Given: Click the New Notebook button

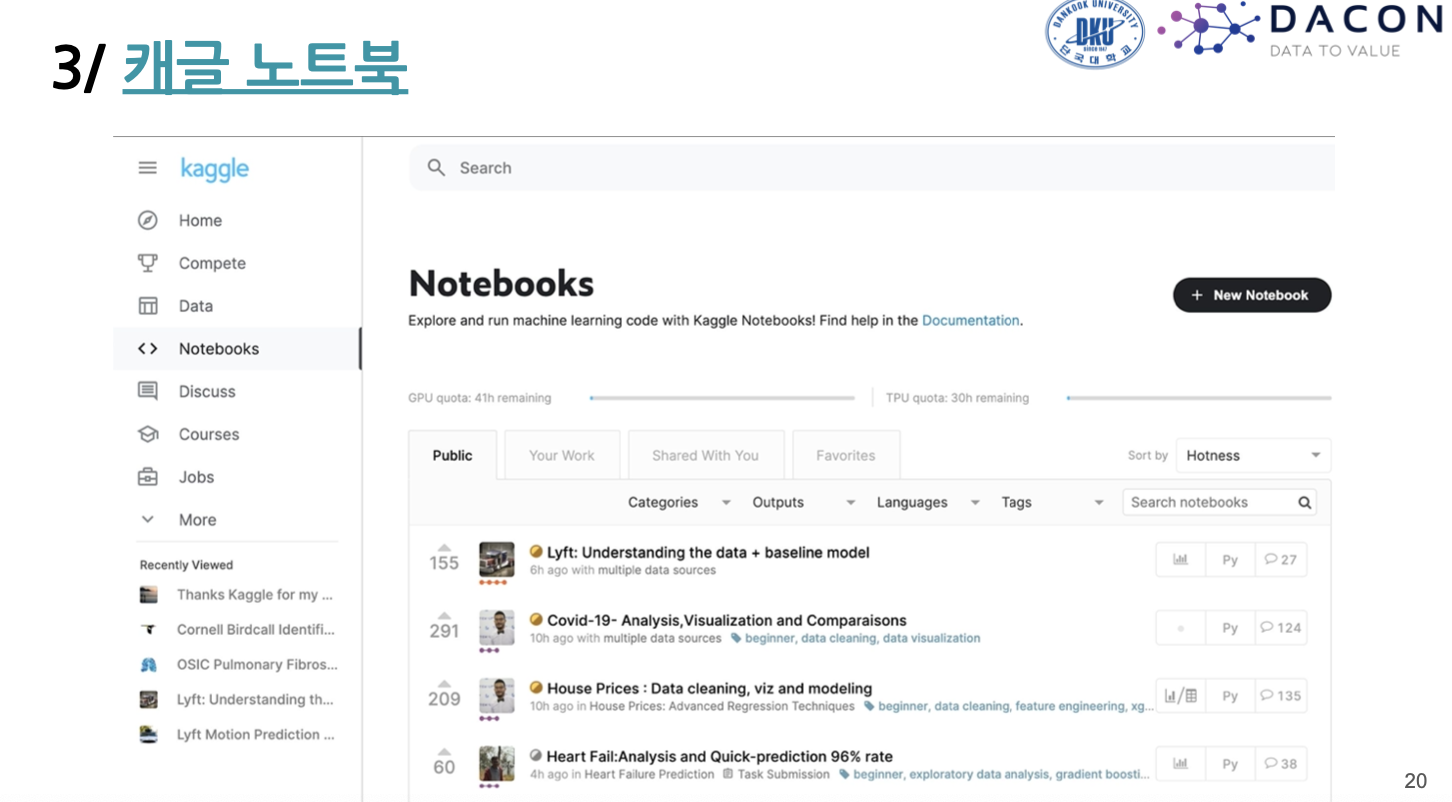Looking at the screenshot, I should click(x=1252, y=295).
